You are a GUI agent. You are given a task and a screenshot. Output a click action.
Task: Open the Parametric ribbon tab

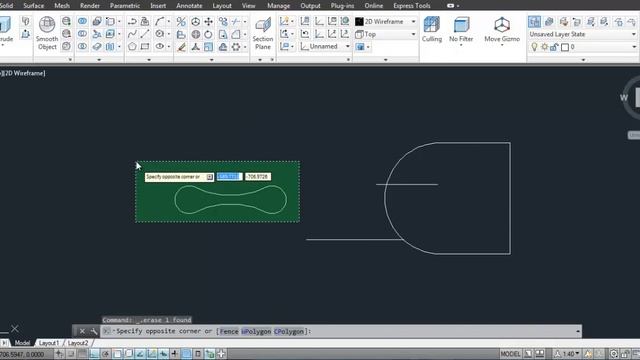coord(125,6)
